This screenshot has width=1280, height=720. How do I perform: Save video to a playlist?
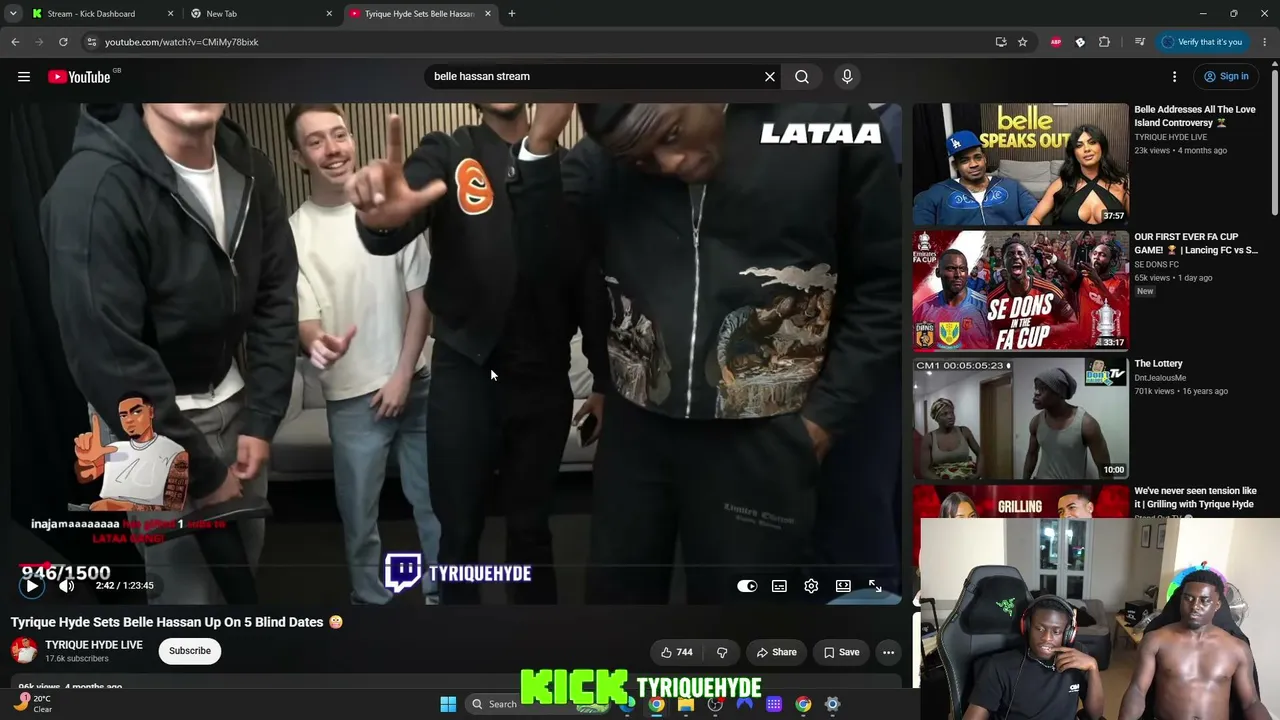tap(841, 652)
